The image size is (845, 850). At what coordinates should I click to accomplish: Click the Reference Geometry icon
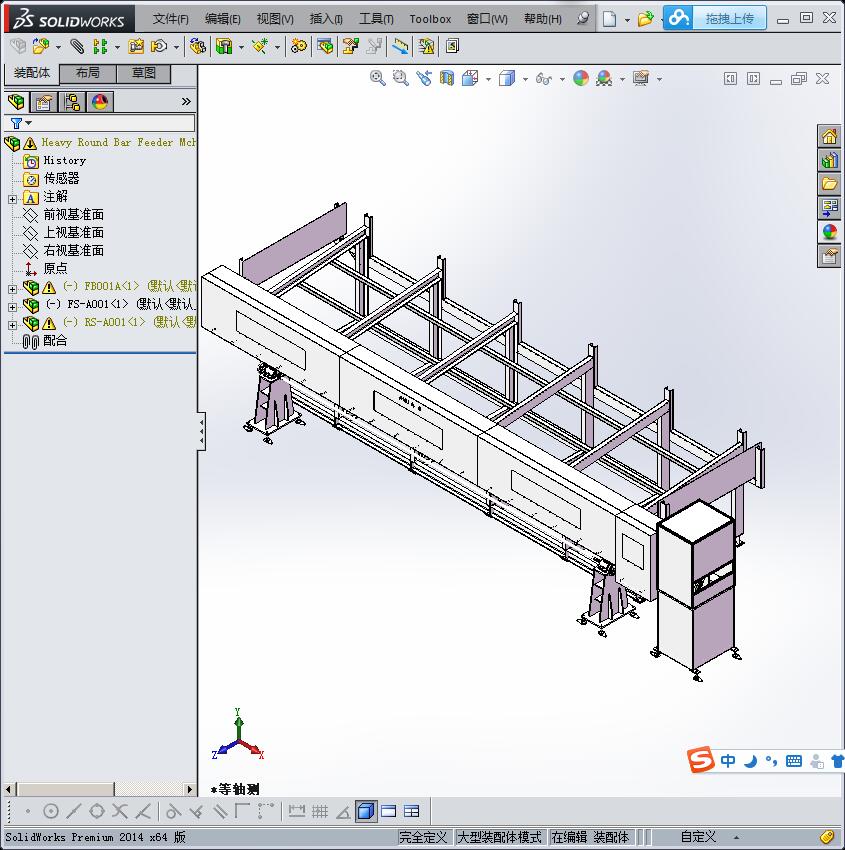tap(260, 47)
